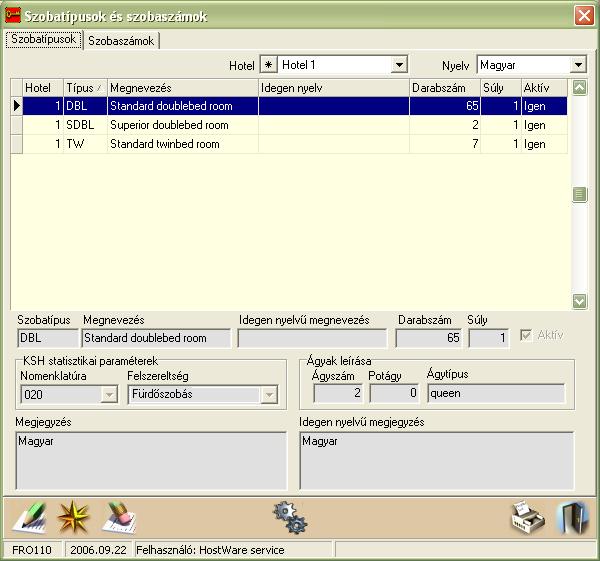Click the Súly column header
Screen dimensions: 600x561
tap(501, 88)
